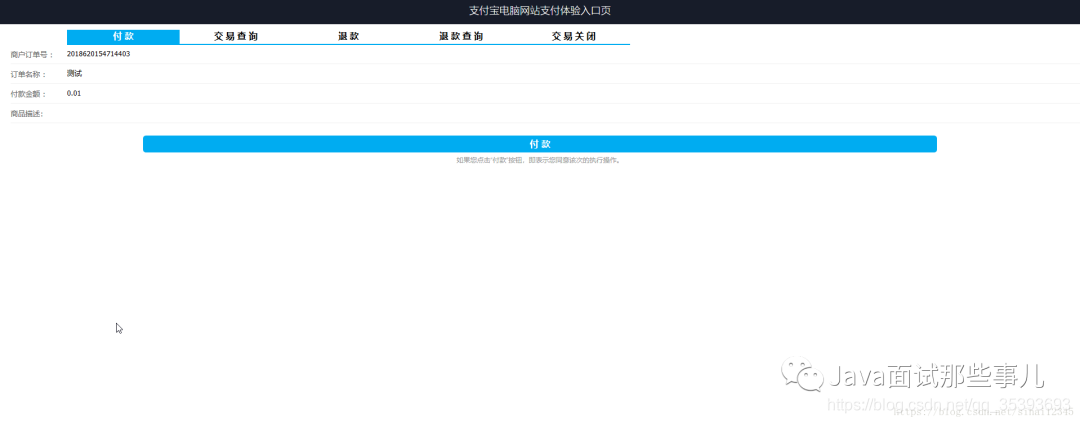Image resolution: width=1080 pixels, height=423 pixels.
Task: Click the 商户订单号 label
Action: 32,54
